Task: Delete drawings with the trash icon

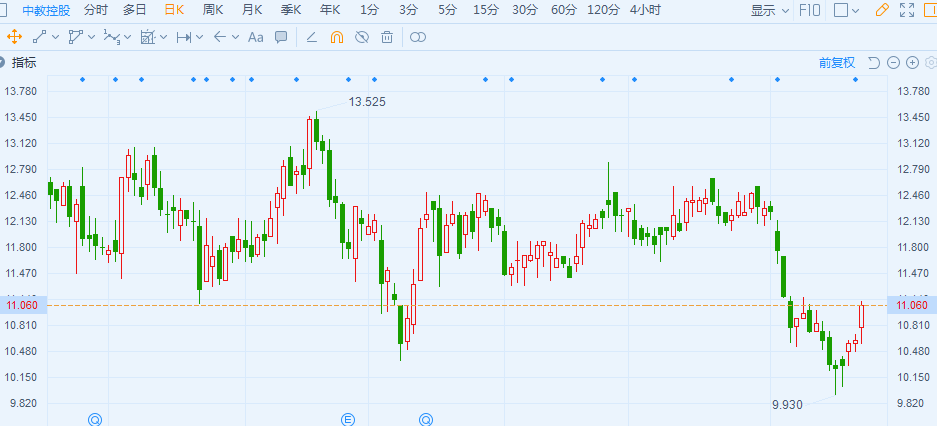Action: click(387, 38)
